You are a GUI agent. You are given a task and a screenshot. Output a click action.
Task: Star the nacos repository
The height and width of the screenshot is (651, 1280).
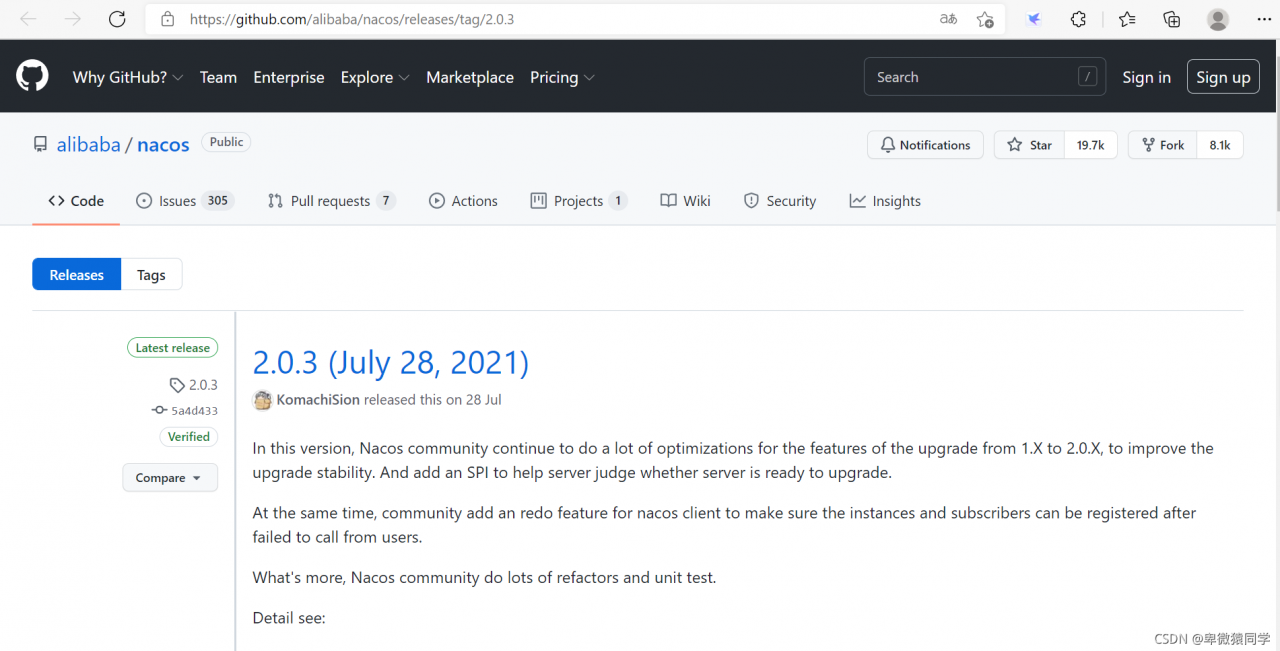click(1029, 145)
